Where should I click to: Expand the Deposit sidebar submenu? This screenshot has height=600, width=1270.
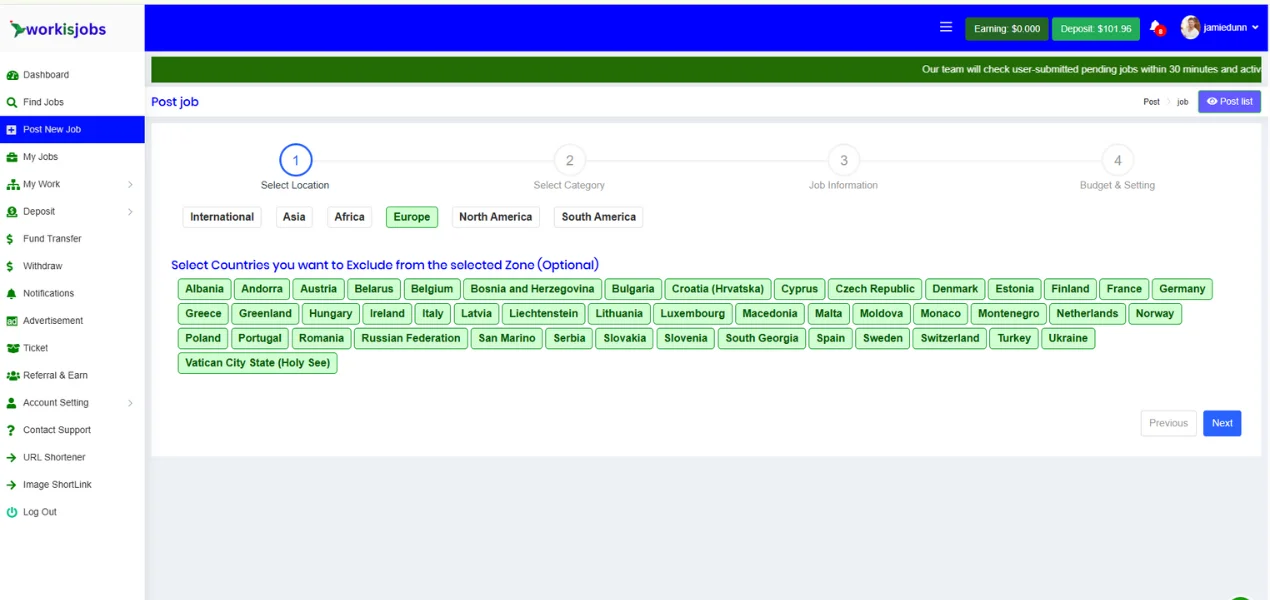[130, 212]
